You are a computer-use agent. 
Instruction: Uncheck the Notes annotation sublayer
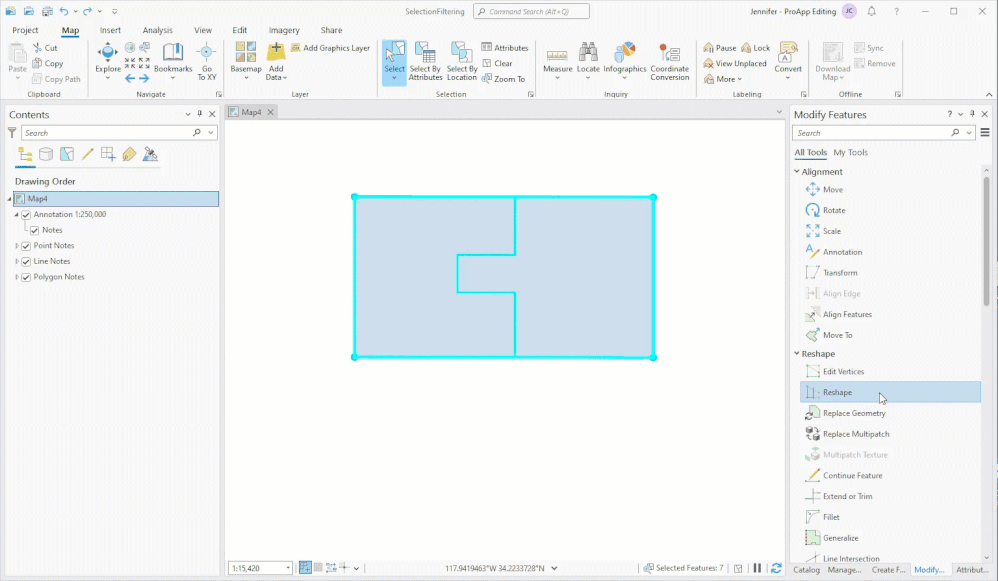point(36,230)
